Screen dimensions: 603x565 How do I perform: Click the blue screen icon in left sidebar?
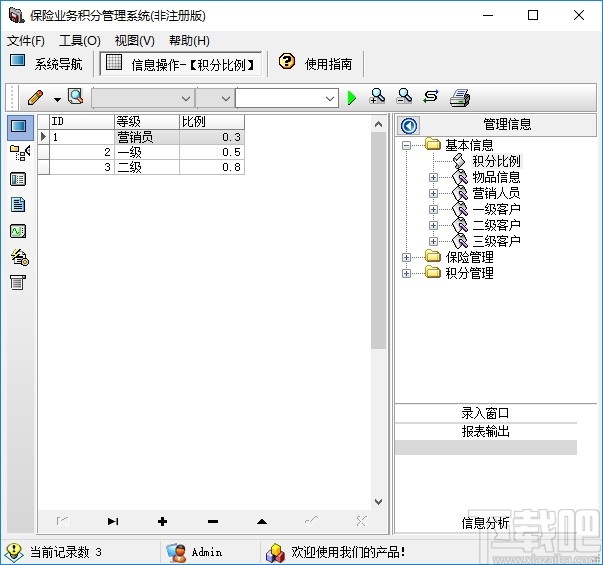coord(19,127)
